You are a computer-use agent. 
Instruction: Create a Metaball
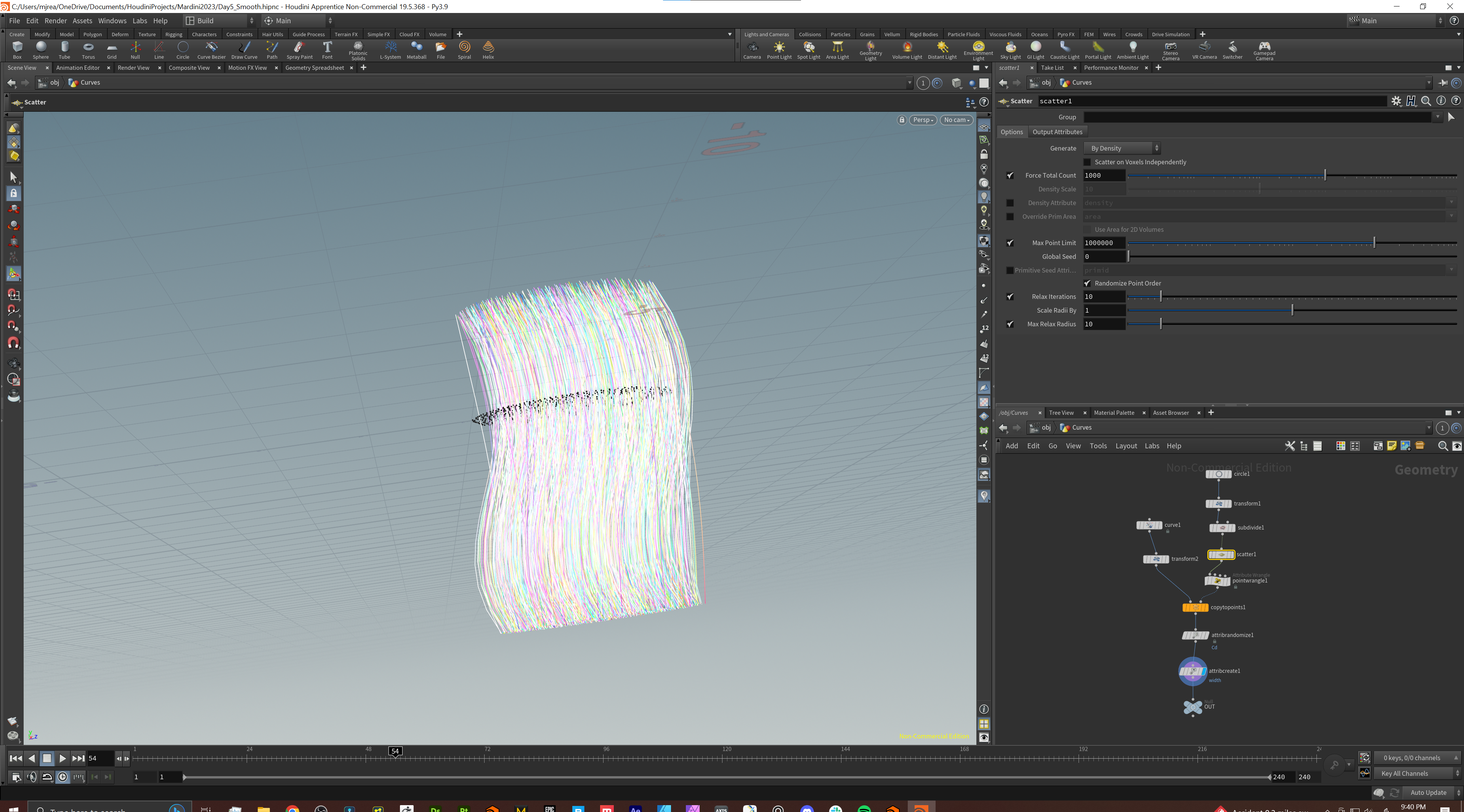[x=417, y=50]
